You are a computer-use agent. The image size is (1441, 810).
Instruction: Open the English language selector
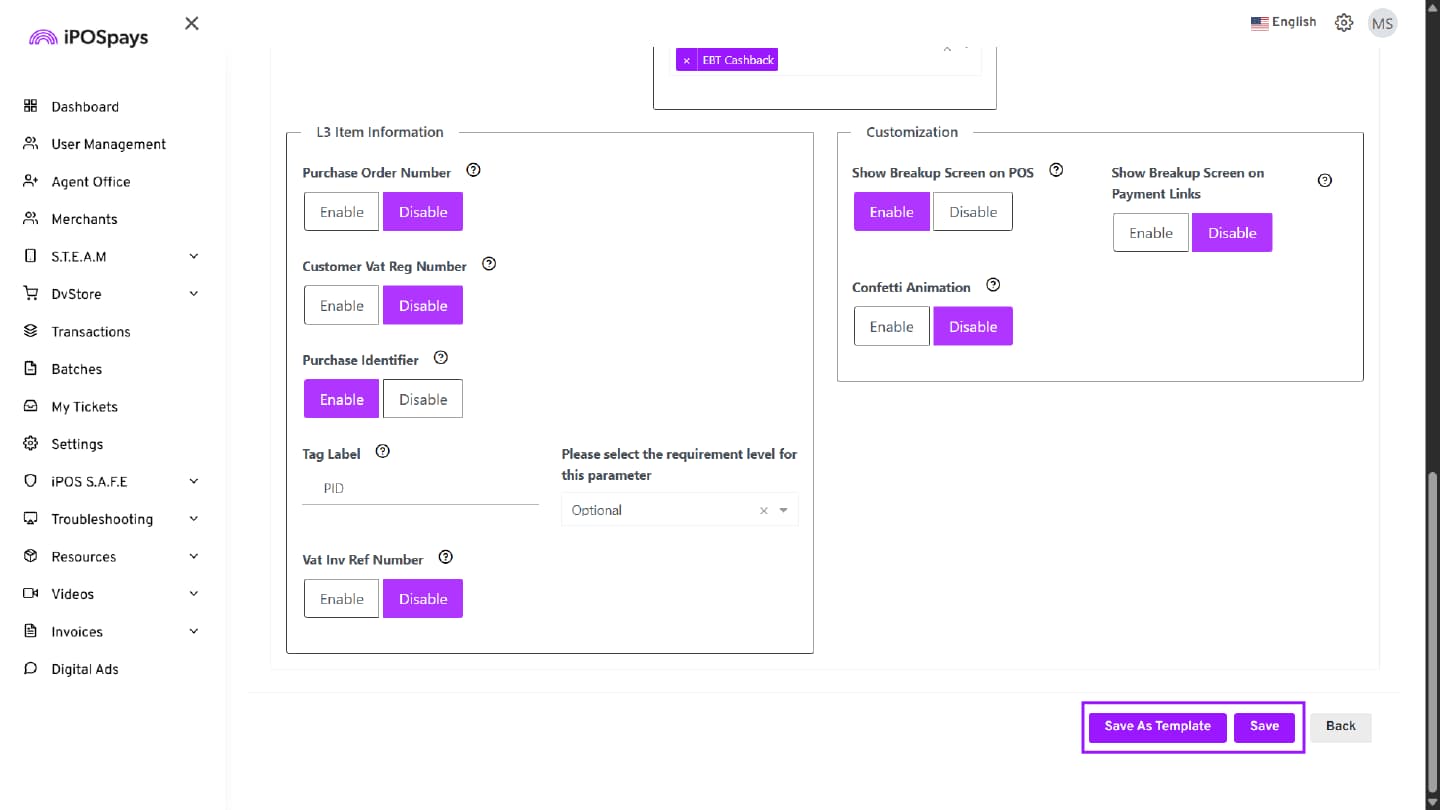point(1283,22)
